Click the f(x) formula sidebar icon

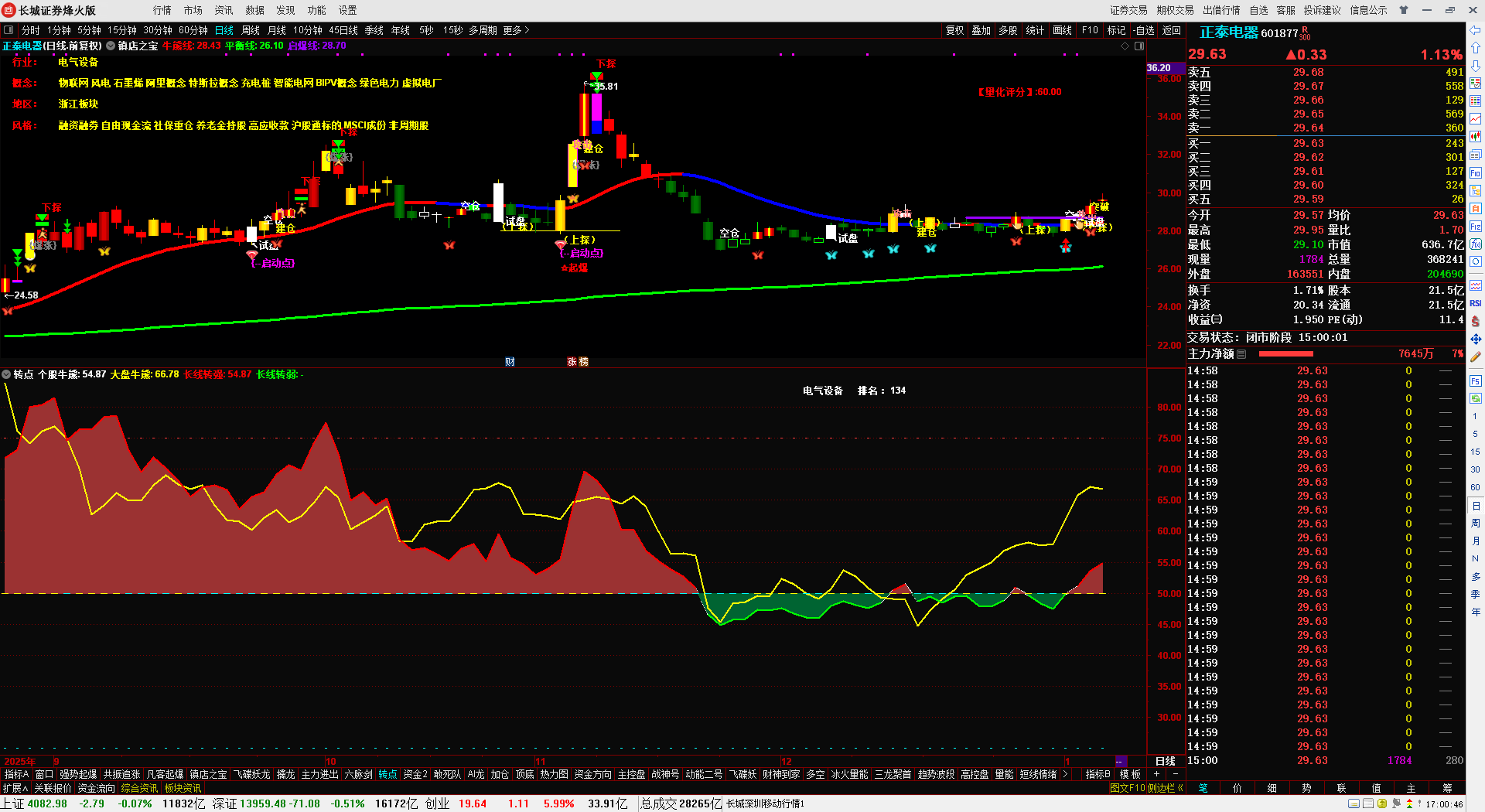[1476, 244]
